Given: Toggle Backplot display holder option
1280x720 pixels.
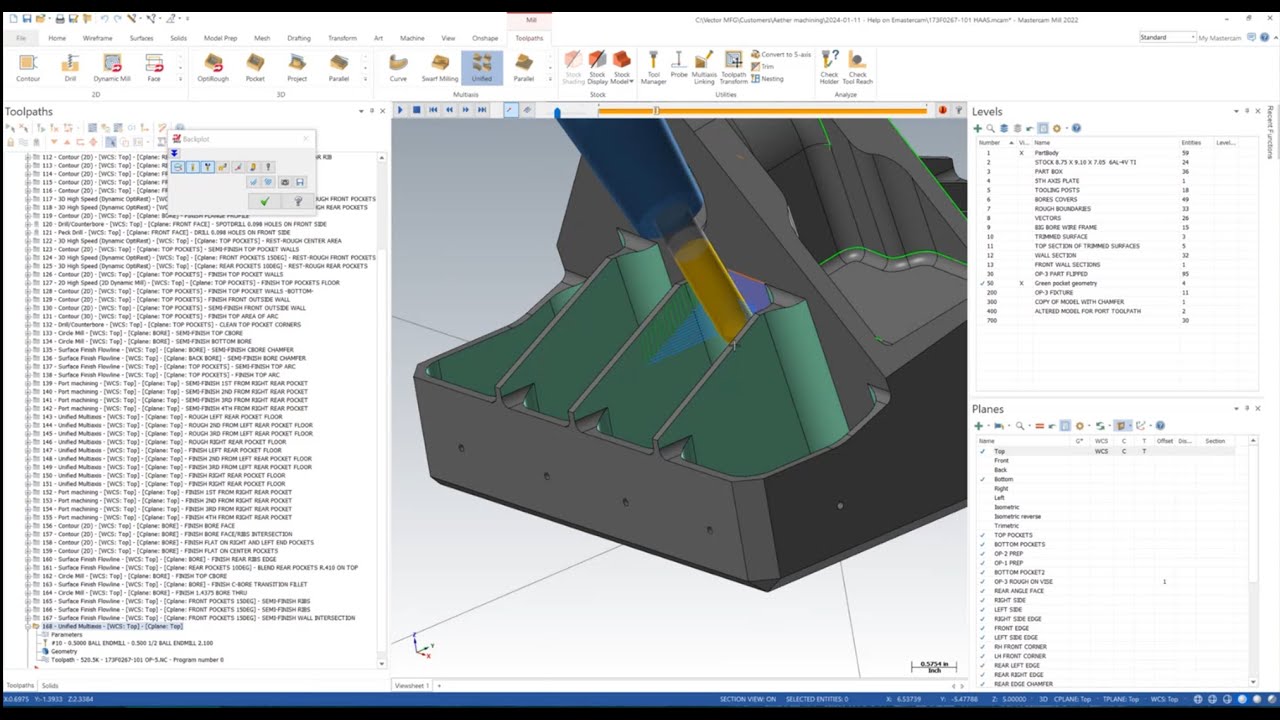Looking at the screenshot, I should point(208,167).
